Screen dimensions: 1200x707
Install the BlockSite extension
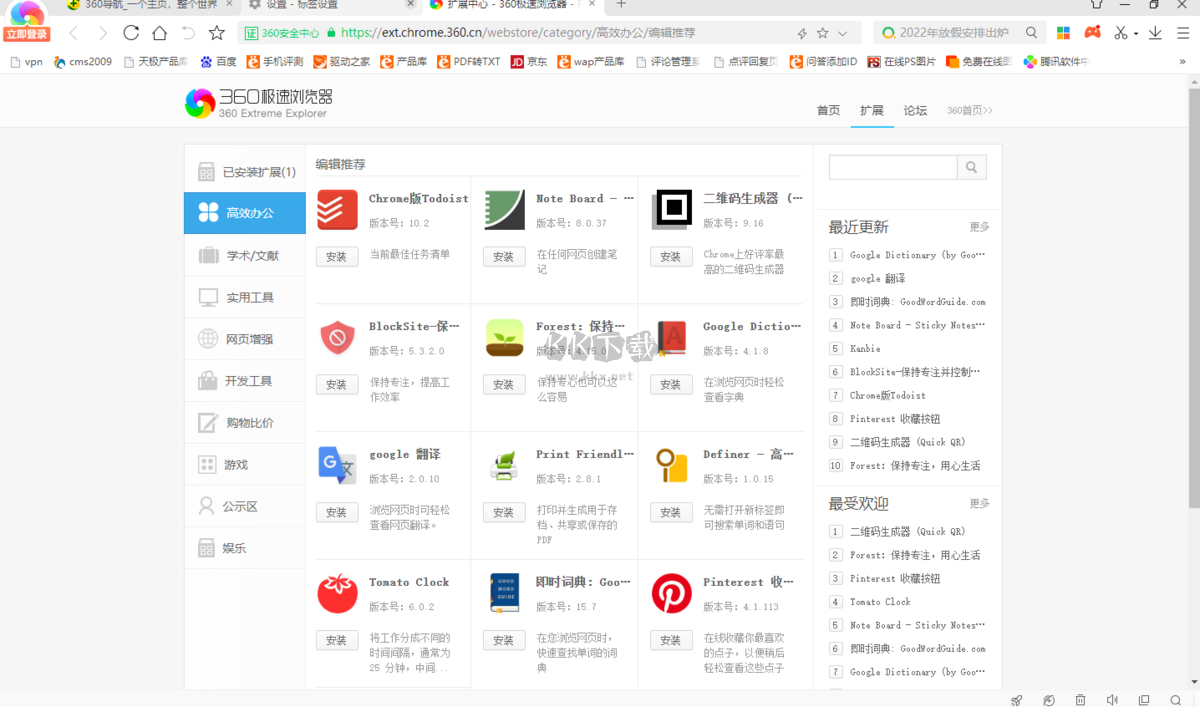(337, 385)
